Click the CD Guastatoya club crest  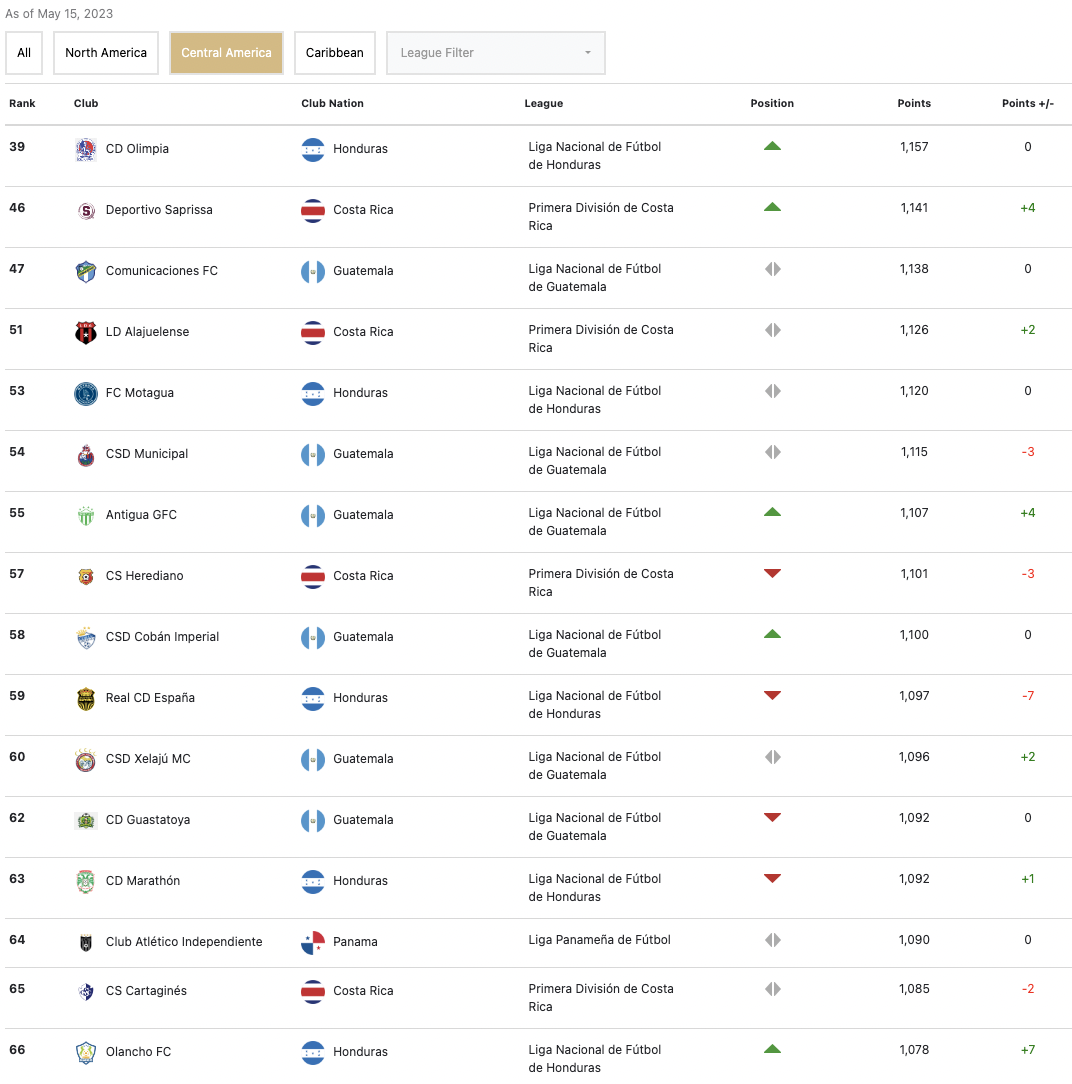pos(86,820)
